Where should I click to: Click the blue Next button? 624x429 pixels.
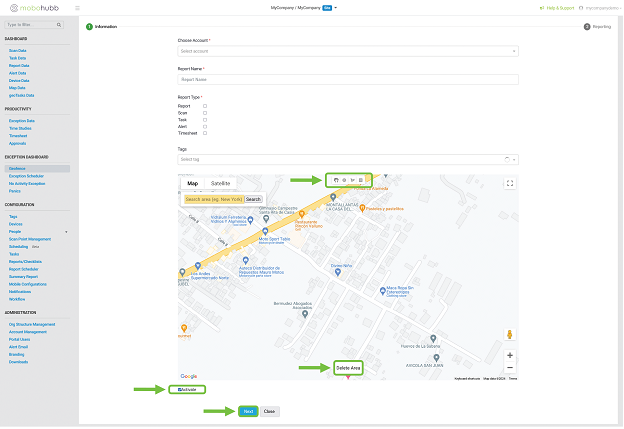point(247,411)
